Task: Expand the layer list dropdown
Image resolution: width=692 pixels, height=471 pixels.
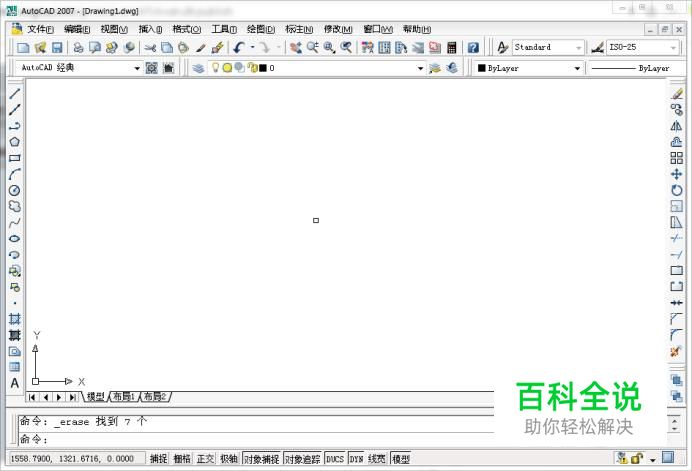Action: coord(420,68)
